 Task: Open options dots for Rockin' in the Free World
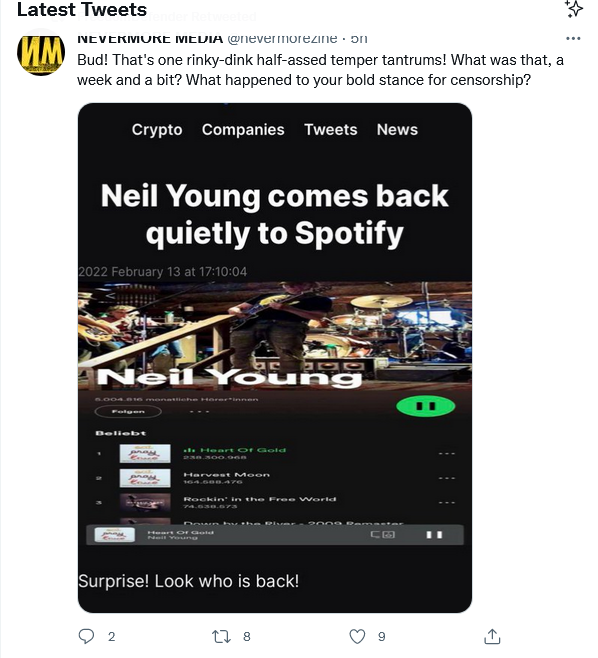click(447, 502)
